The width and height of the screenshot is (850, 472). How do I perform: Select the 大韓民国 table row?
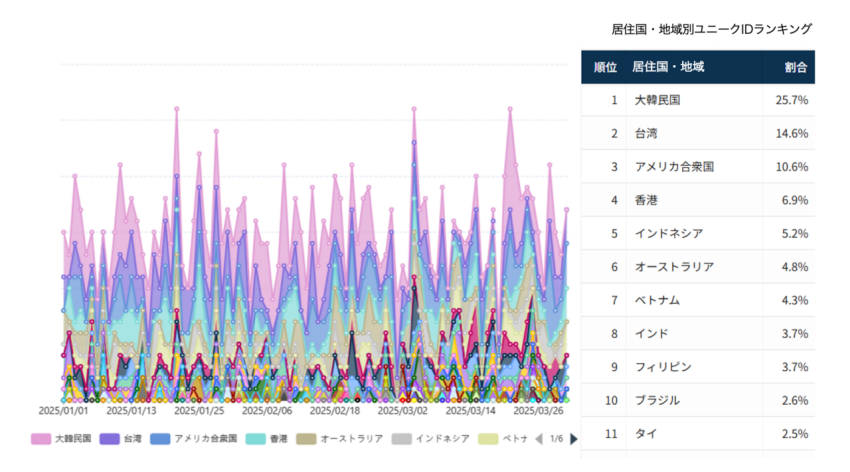698,100
